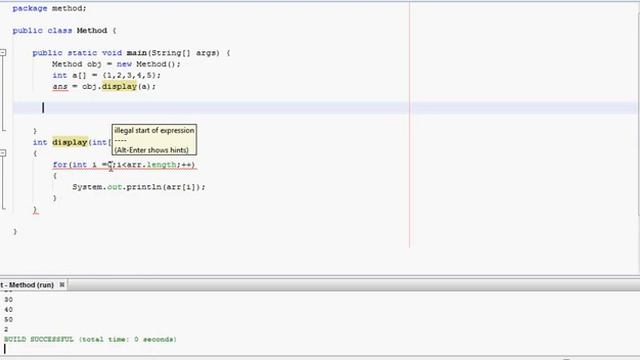Click the '(Alt-Enter shows hints)' tooltip text
This screenshot has width=640, height=360.
pyautogui.click(x=151, y=150)
